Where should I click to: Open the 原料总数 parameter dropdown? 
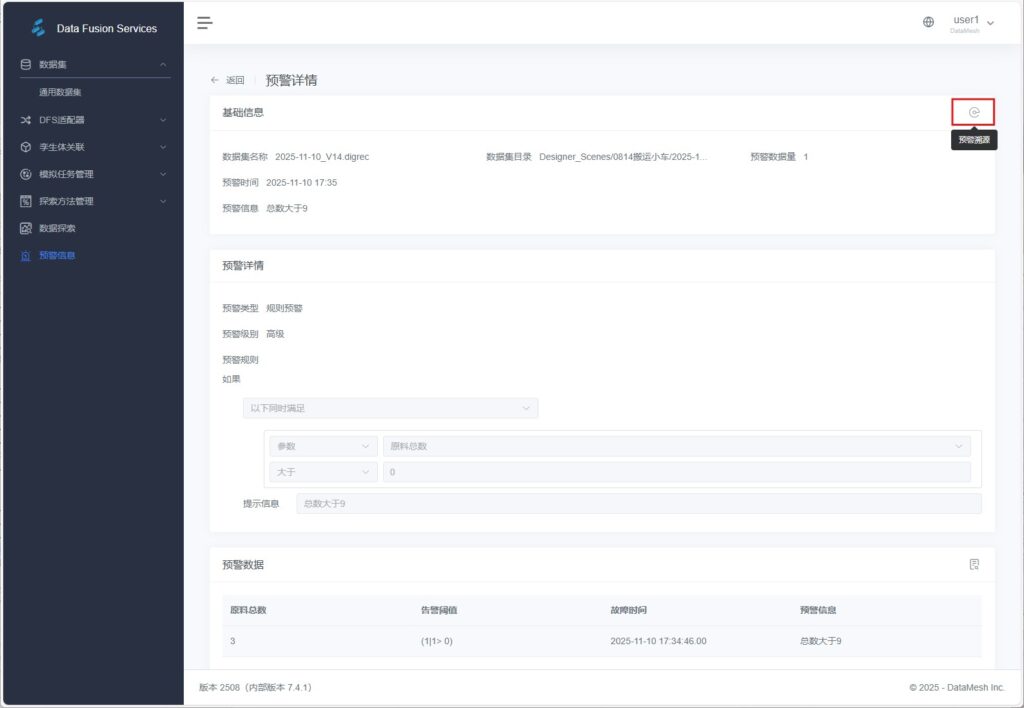676,446
